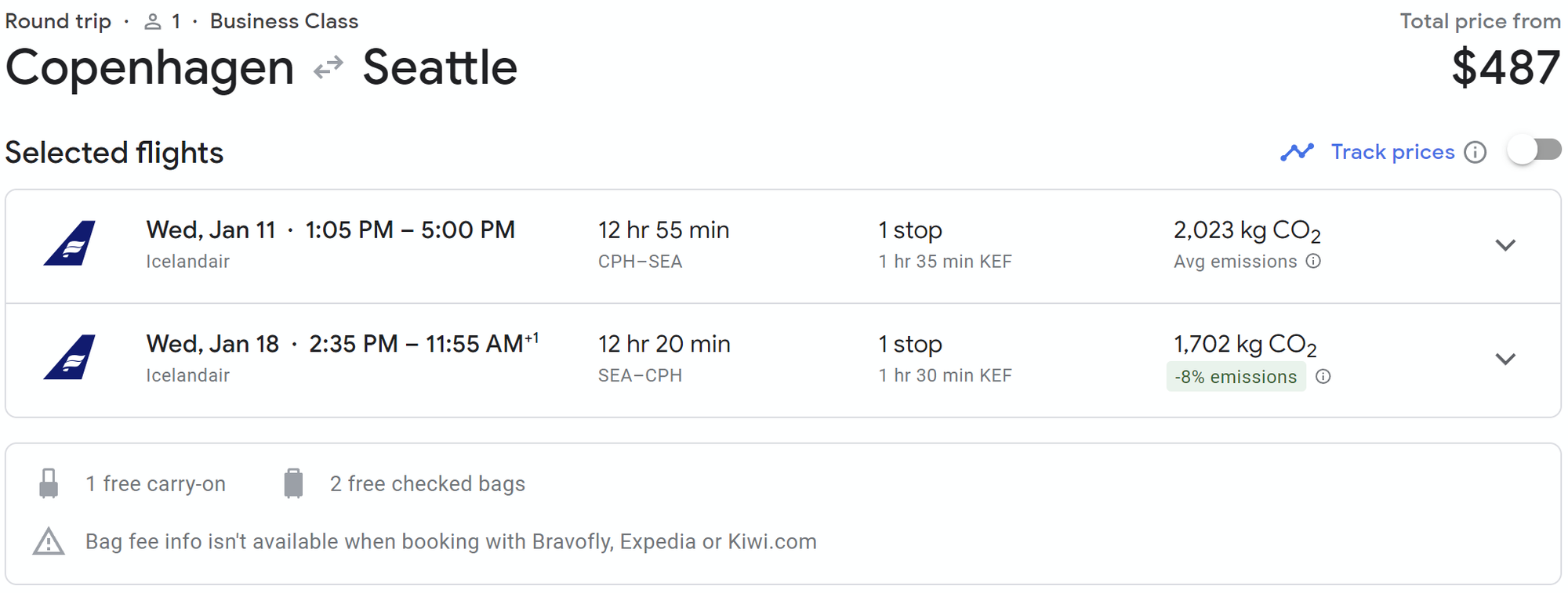This screenshot has width=1568, height=593.
Task: Select the Wed, Jan 11 flight row
Action: [x=783, y=246]
